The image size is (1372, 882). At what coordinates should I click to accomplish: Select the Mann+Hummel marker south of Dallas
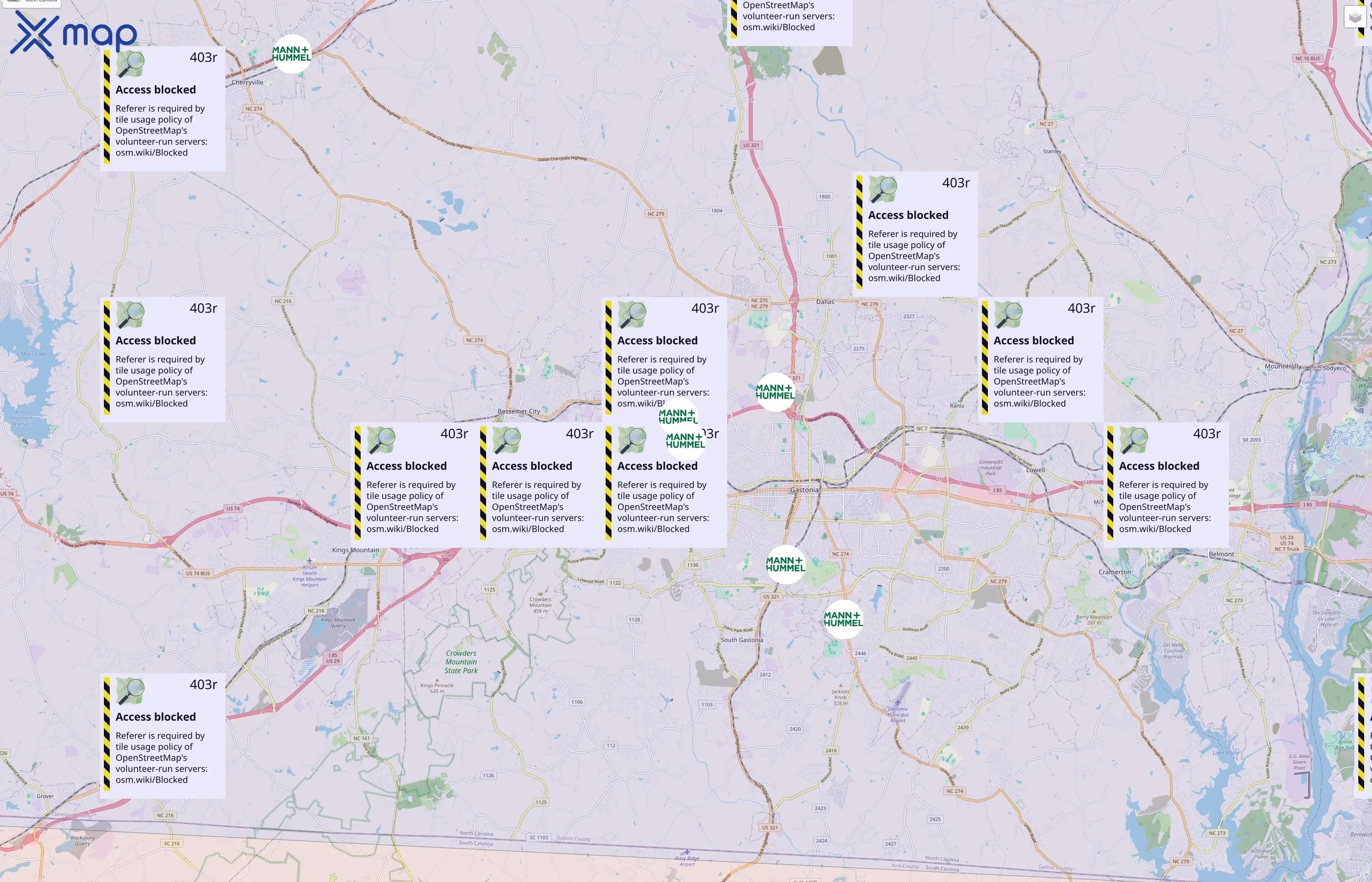click(x=775, y=392)
